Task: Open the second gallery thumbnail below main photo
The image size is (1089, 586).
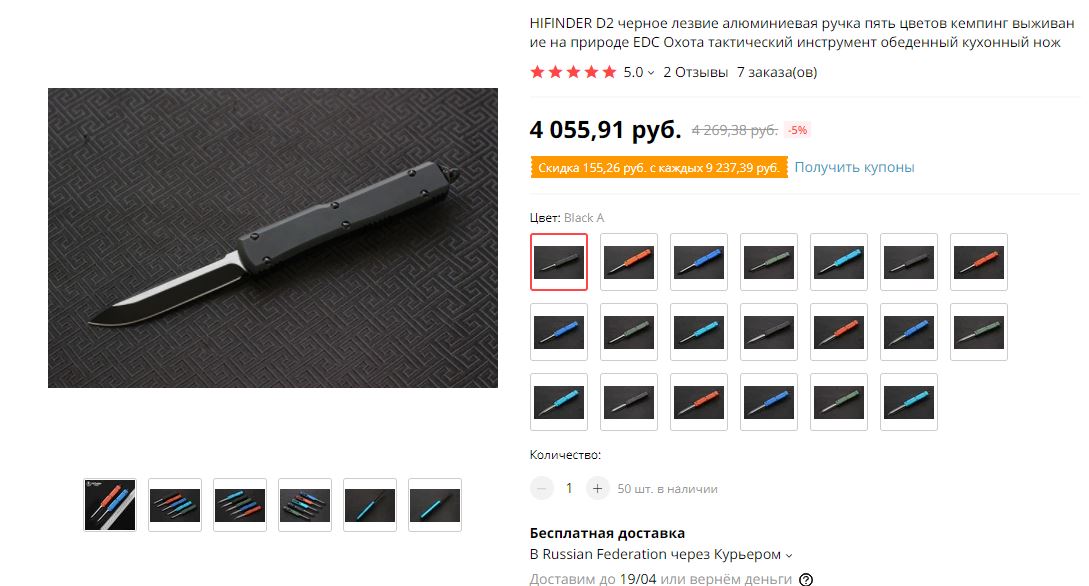Action: (175, 505)
